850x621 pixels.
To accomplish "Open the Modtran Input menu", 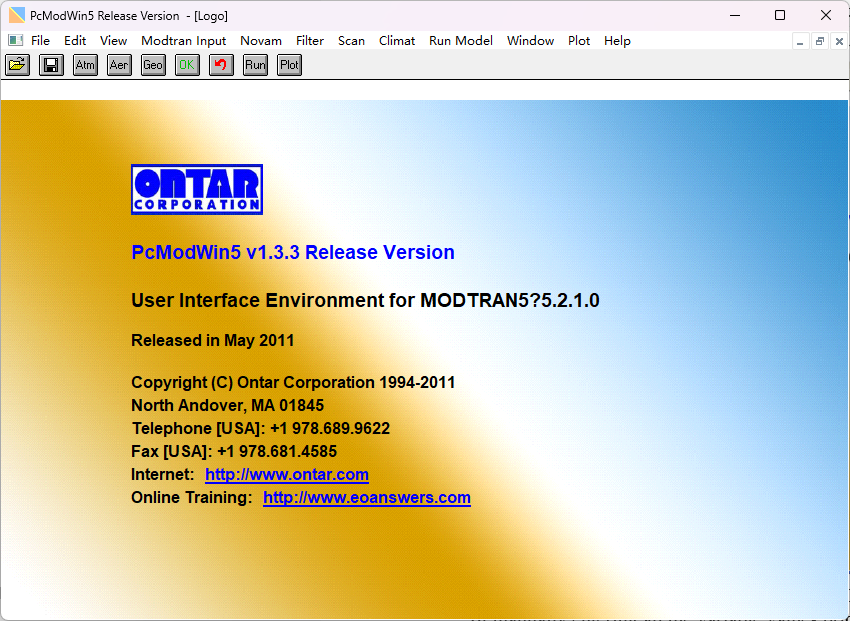I will (x=183, y=41).
